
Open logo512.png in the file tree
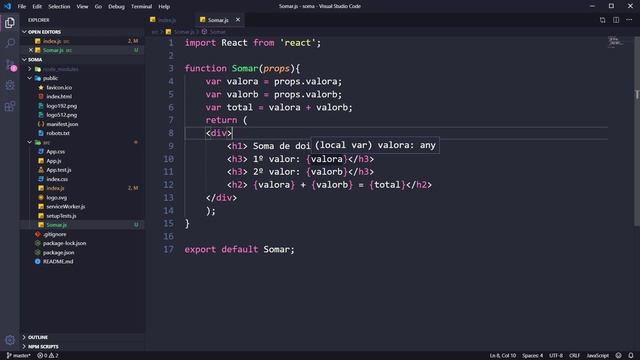click(82, 115)
